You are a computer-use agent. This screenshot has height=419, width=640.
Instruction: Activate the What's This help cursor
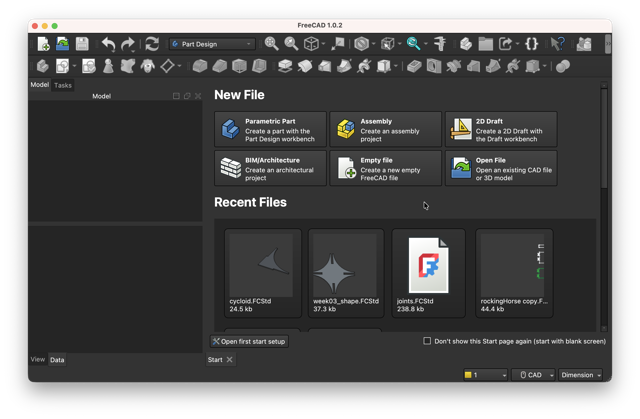[x=557, y=44]
